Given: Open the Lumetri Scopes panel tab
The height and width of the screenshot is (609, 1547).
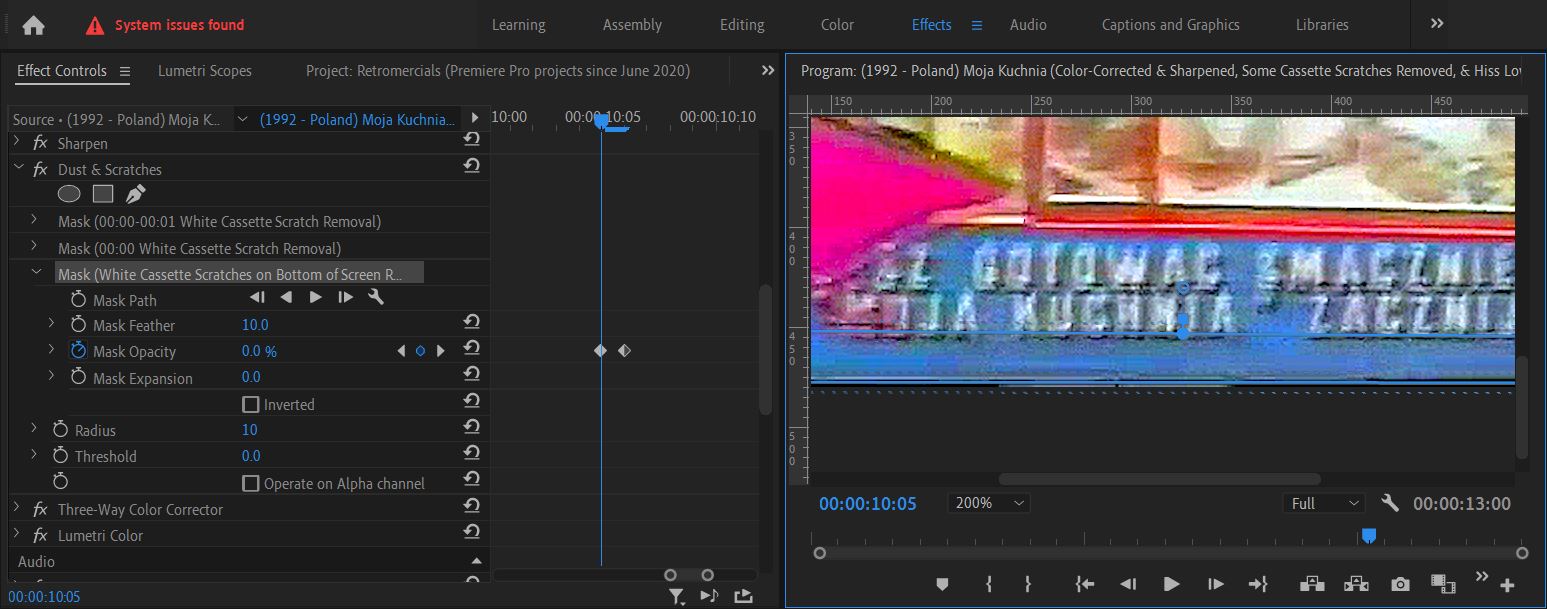Looking at the screenshot, I should (x=205, y=71).
